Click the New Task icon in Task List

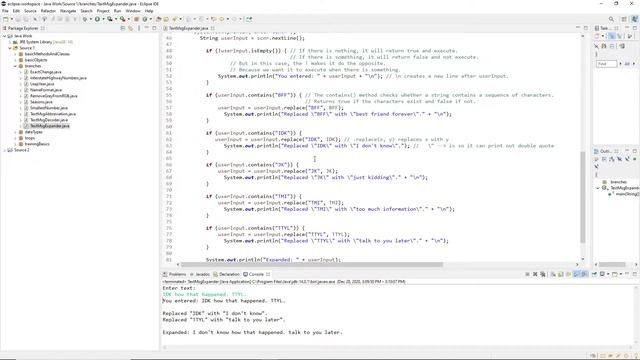(597, 36)
